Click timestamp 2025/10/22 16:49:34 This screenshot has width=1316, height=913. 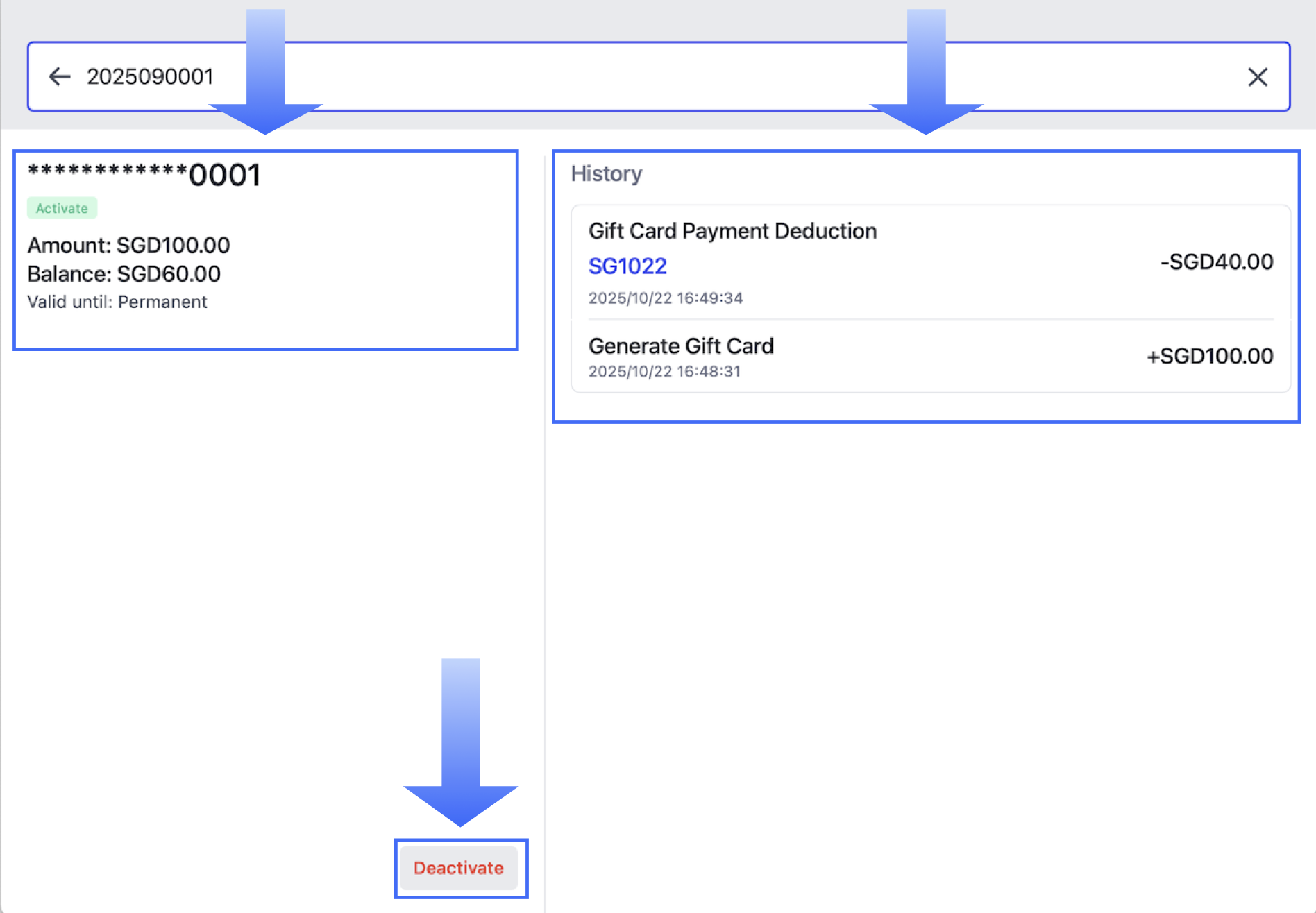[666, 298]
